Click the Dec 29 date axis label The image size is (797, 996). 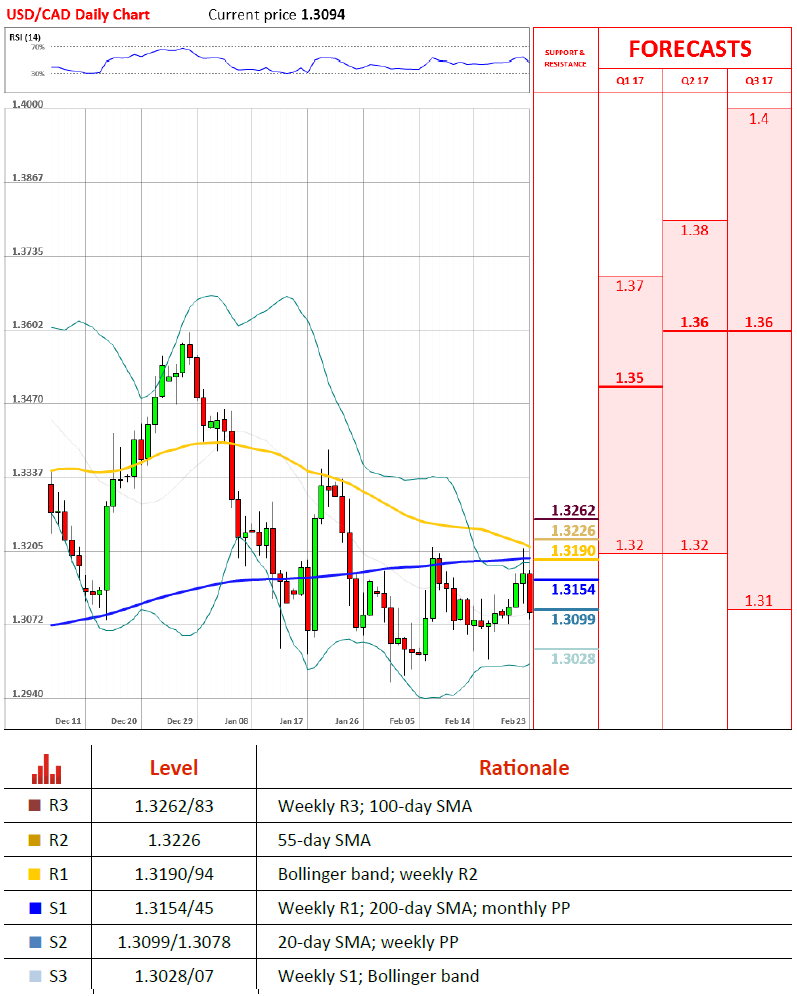180,721
